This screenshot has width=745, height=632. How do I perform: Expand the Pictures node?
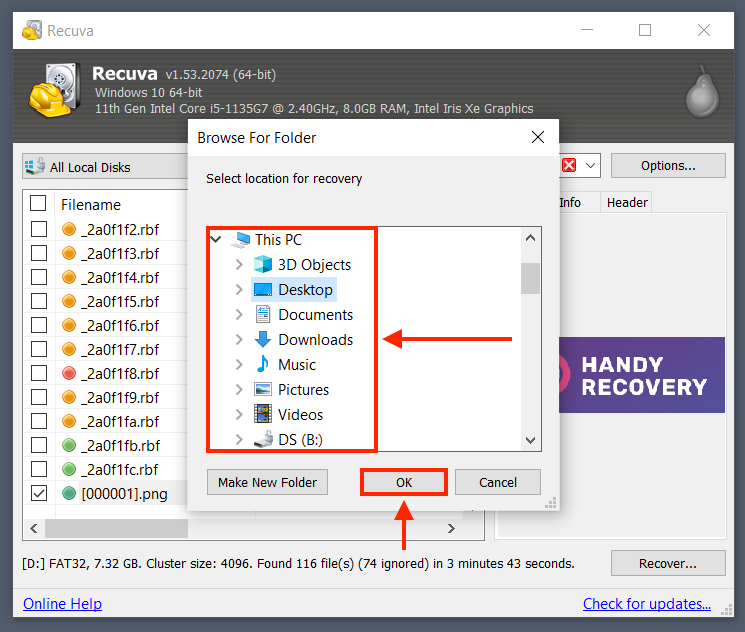coord(239,389)
